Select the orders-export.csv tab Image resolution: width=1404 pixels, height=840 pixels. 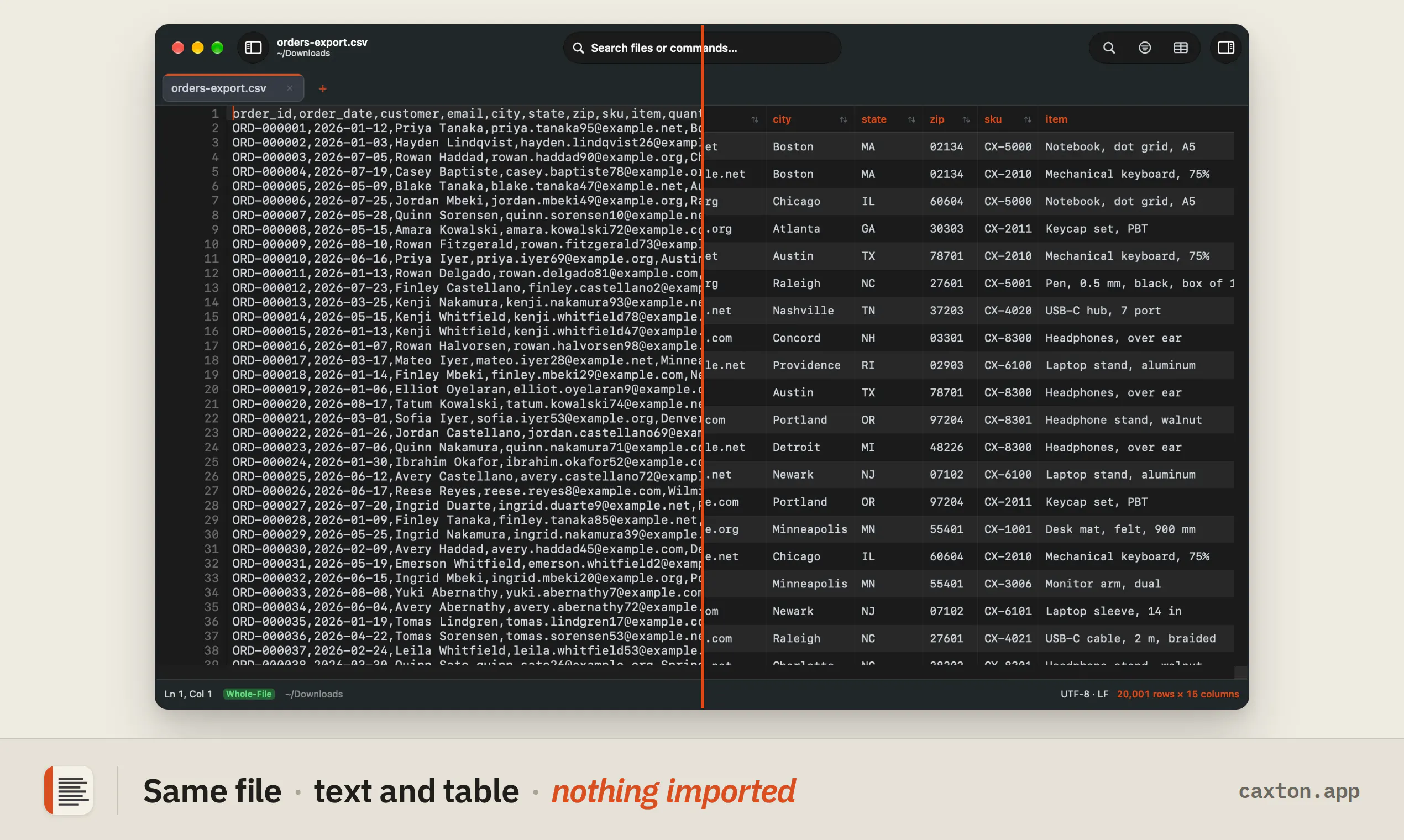[x=233, y=88]
